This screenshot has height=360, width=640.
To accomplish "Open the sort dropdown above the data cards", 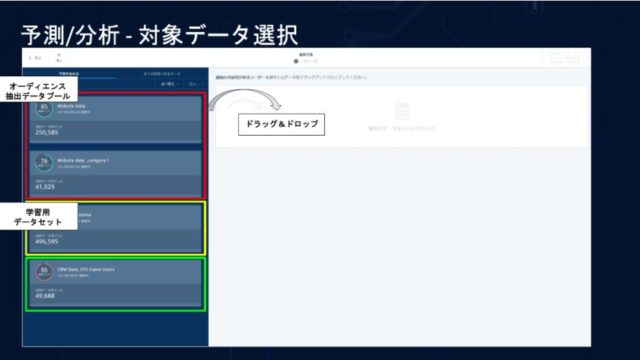I will tap(170, 84).
